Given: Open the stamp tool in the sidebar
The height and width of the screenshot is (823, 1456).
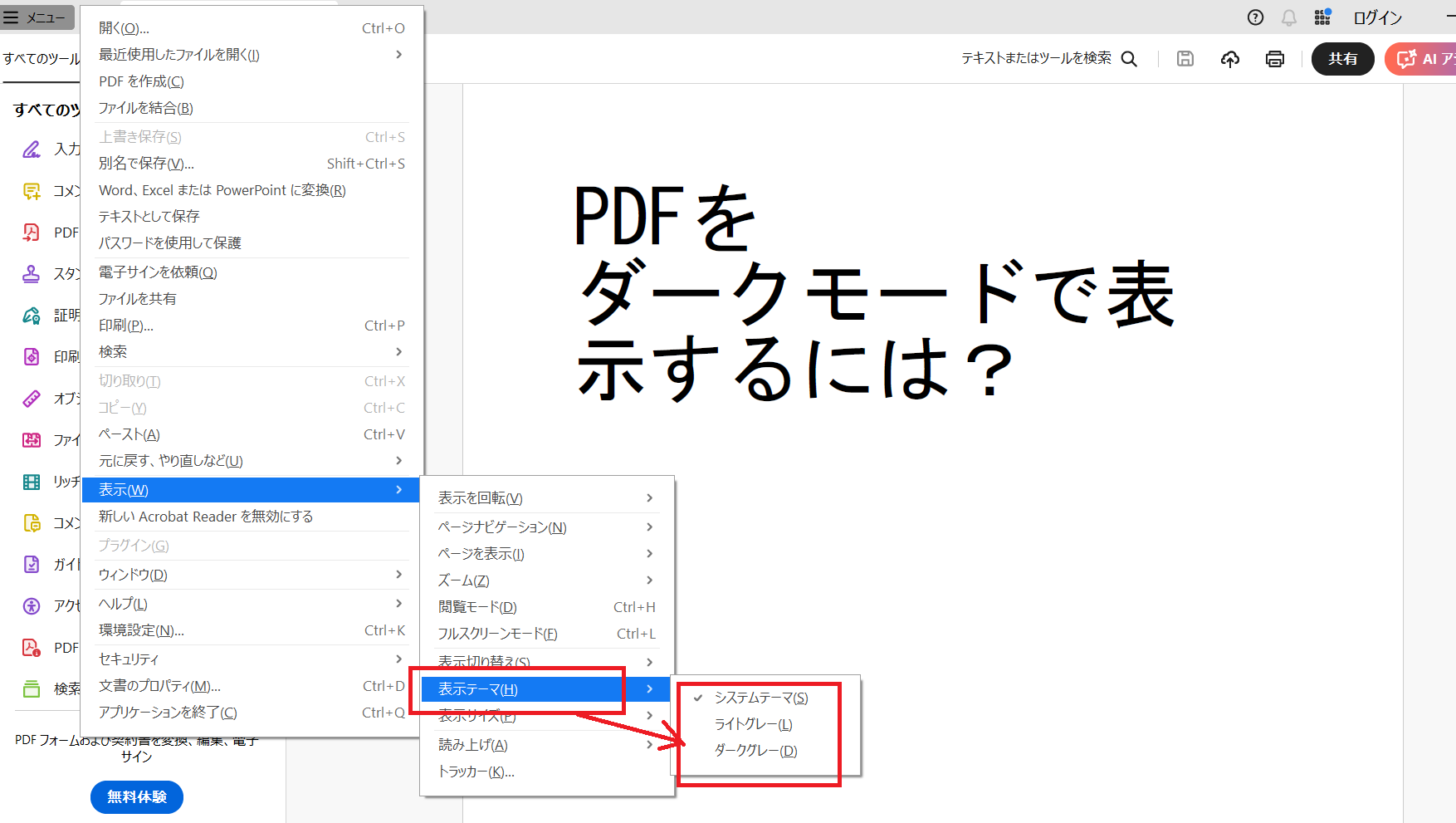Looking at the screenshot, I should pyautogui.click(x=32, y=273).
